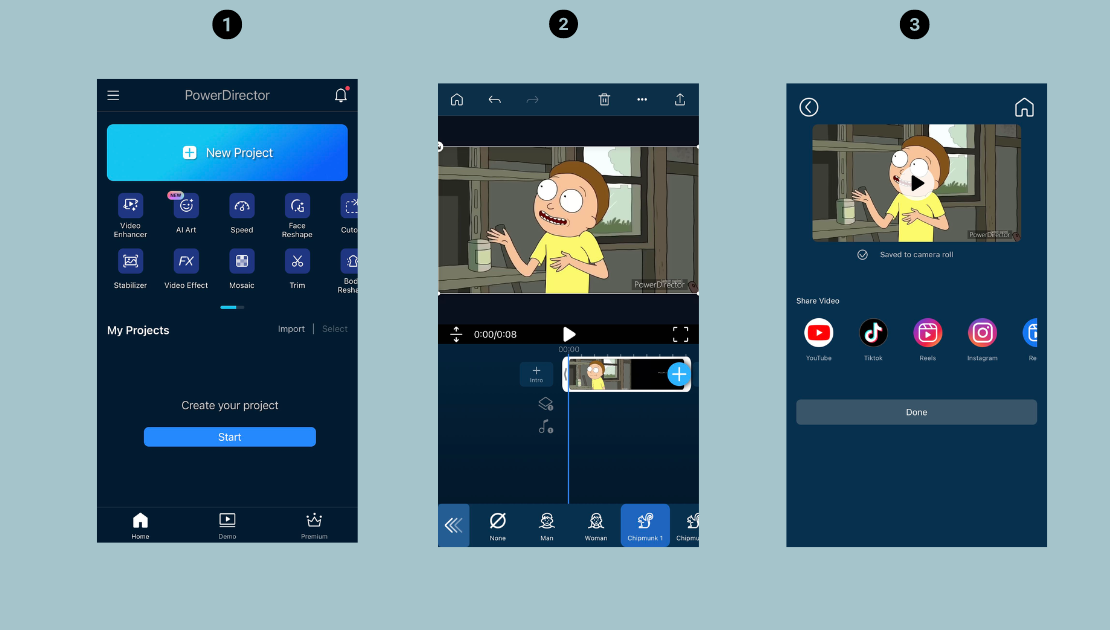1110x630 pixels.
Task: Tap the New Project button
Action: [227, 152]
